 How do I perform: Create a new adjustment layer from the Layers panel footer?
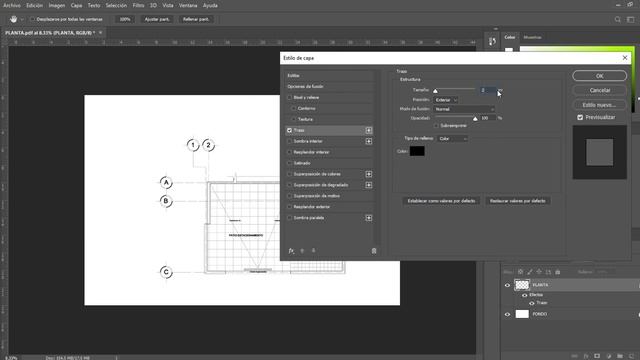pyautogui.click(x=609, y=356)
